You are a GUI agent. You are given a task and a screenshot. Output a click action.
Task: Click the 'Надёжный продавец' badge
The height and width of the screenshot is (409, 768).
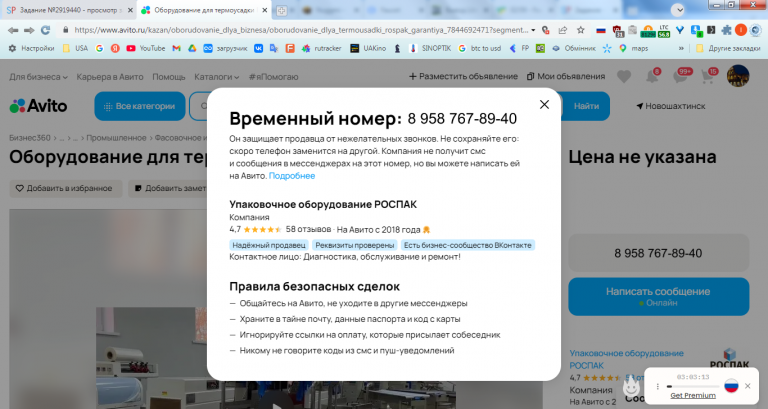pyautogui.click(x=269, y=245)
